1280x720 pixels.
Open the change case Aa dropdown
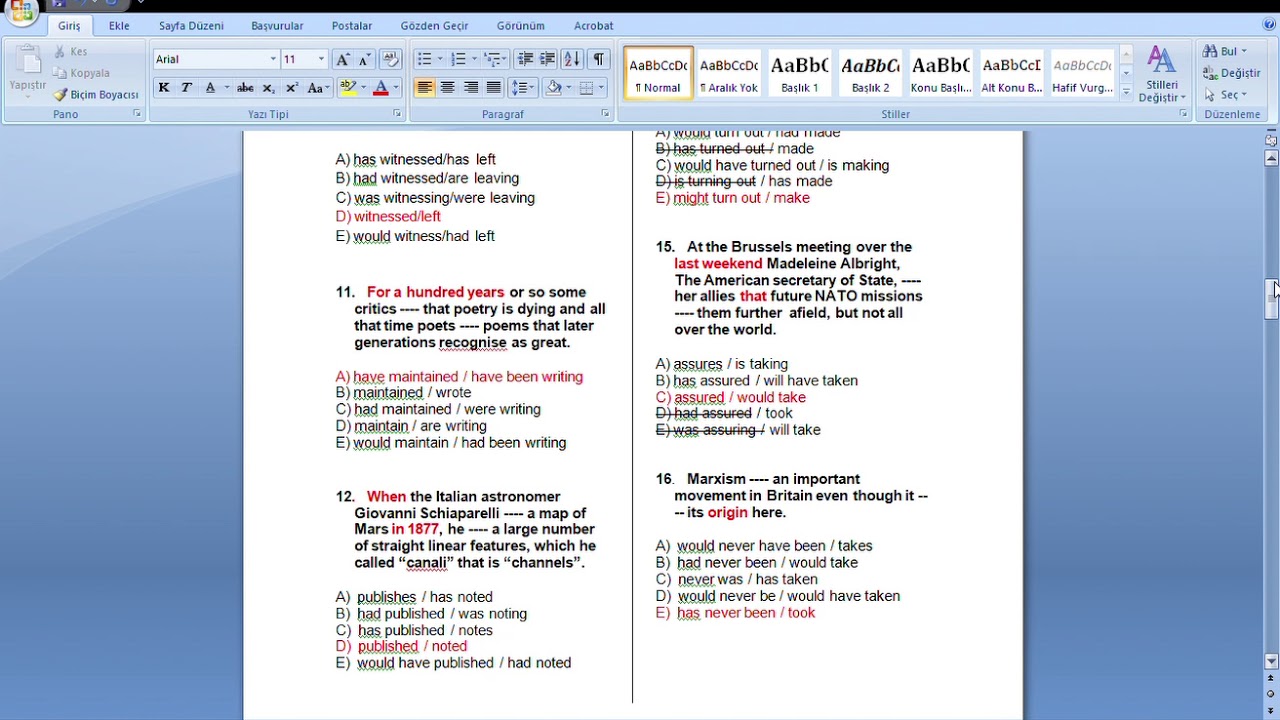click(318, 88)
